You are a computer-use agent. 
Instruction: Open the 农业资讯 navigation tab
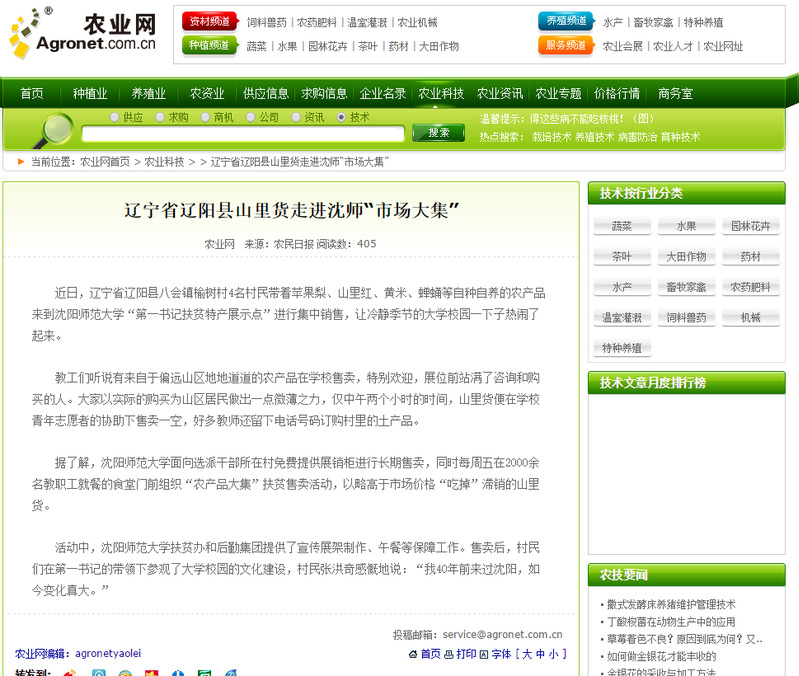click(499, 94)
